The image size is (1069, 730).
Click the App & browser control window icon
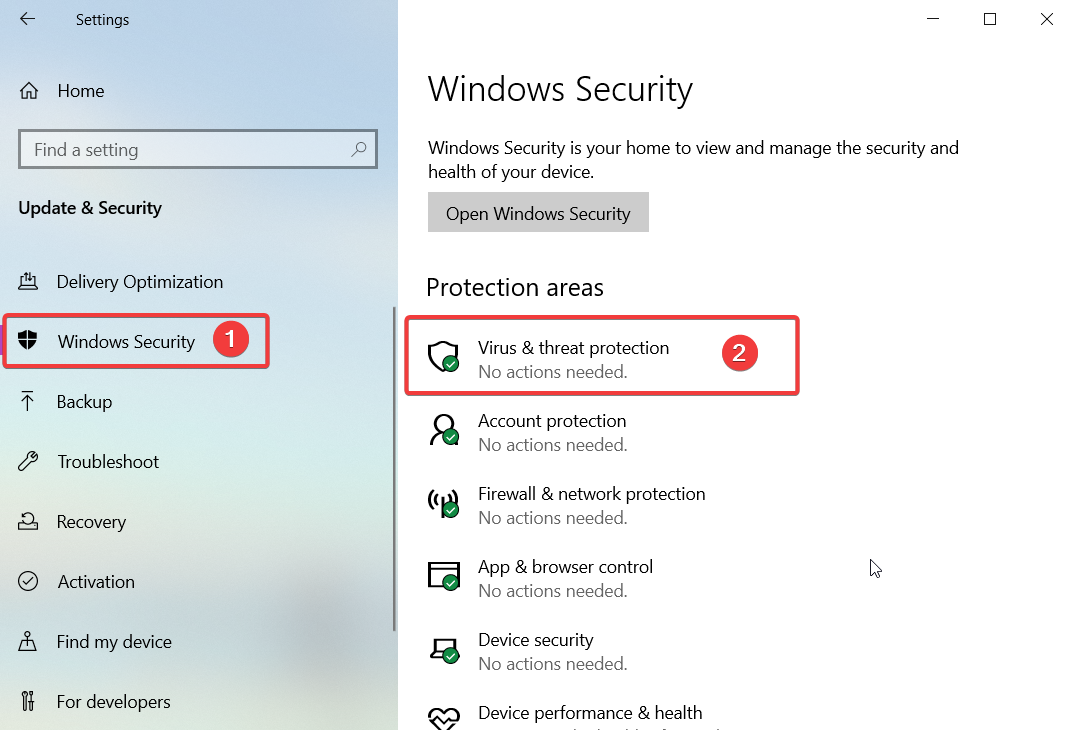(443, 576)
